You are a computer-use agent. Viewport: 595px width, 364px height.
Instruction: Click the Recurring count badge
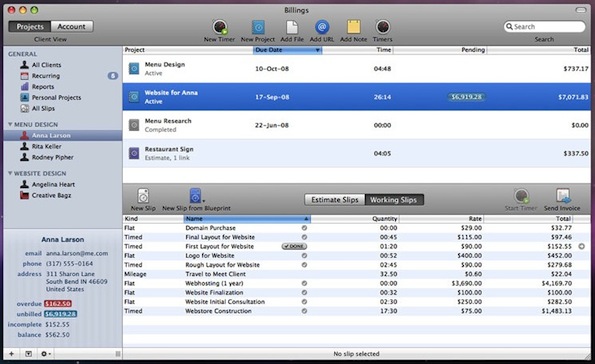pyautogui.click(x=113, y=76)
